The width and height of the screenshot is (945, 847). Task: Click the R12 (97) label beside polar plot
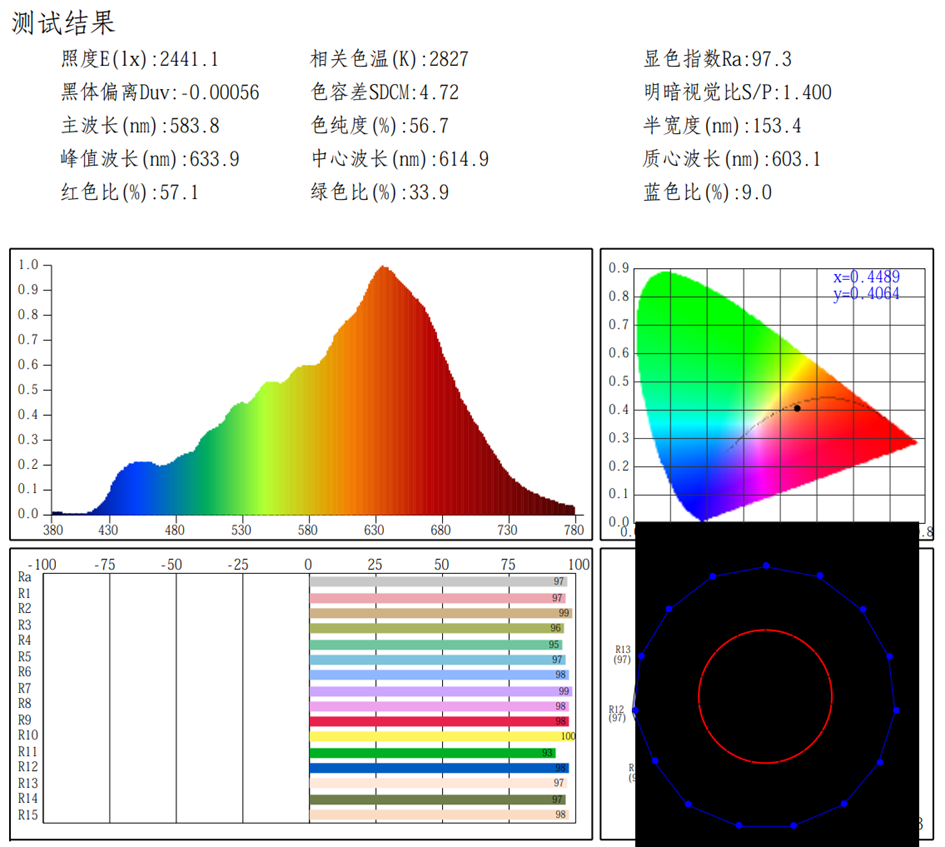[x=617, y=714]
